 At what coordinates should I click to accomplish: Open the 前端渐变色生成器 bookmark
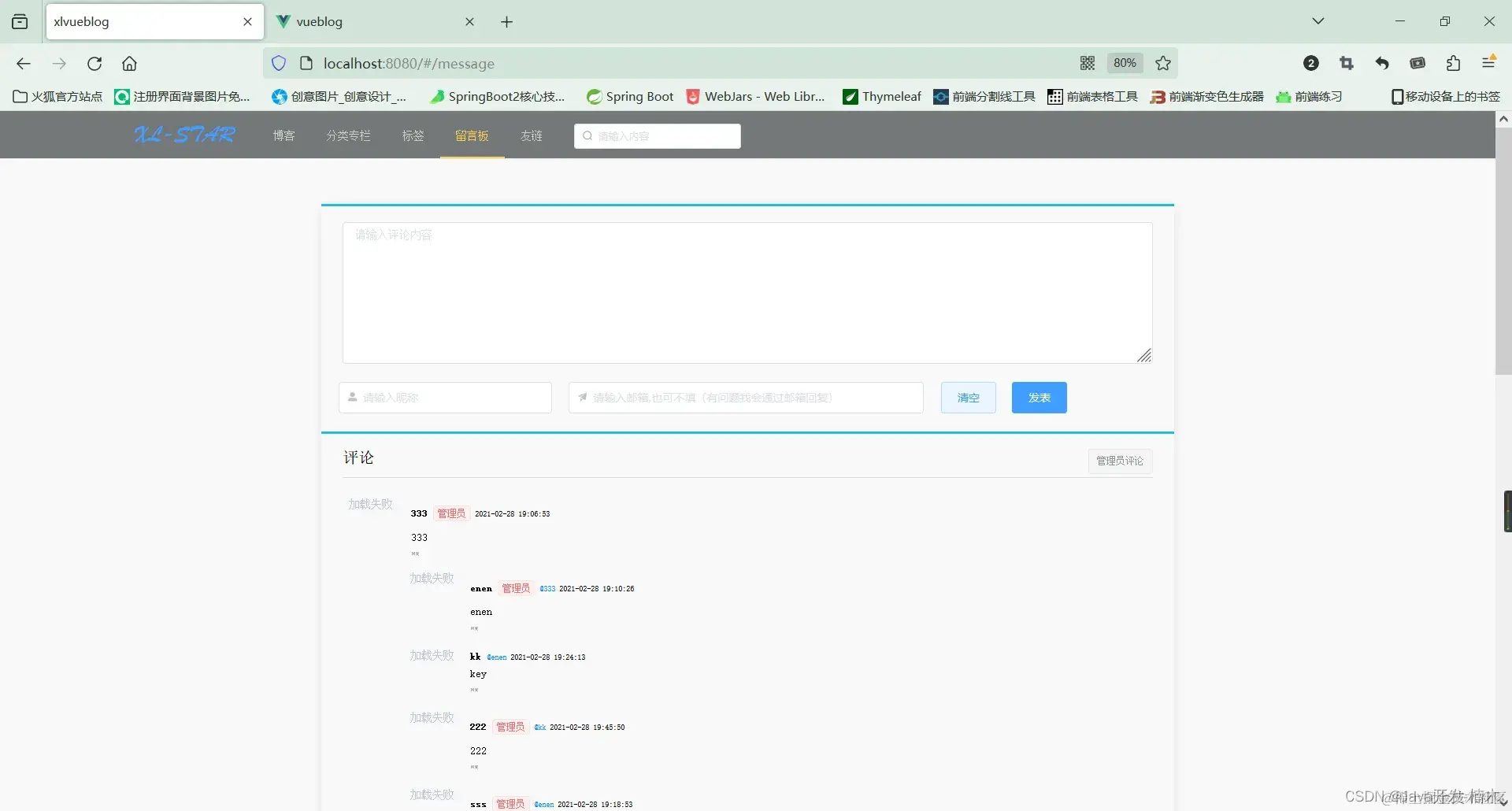[1207, 97]
